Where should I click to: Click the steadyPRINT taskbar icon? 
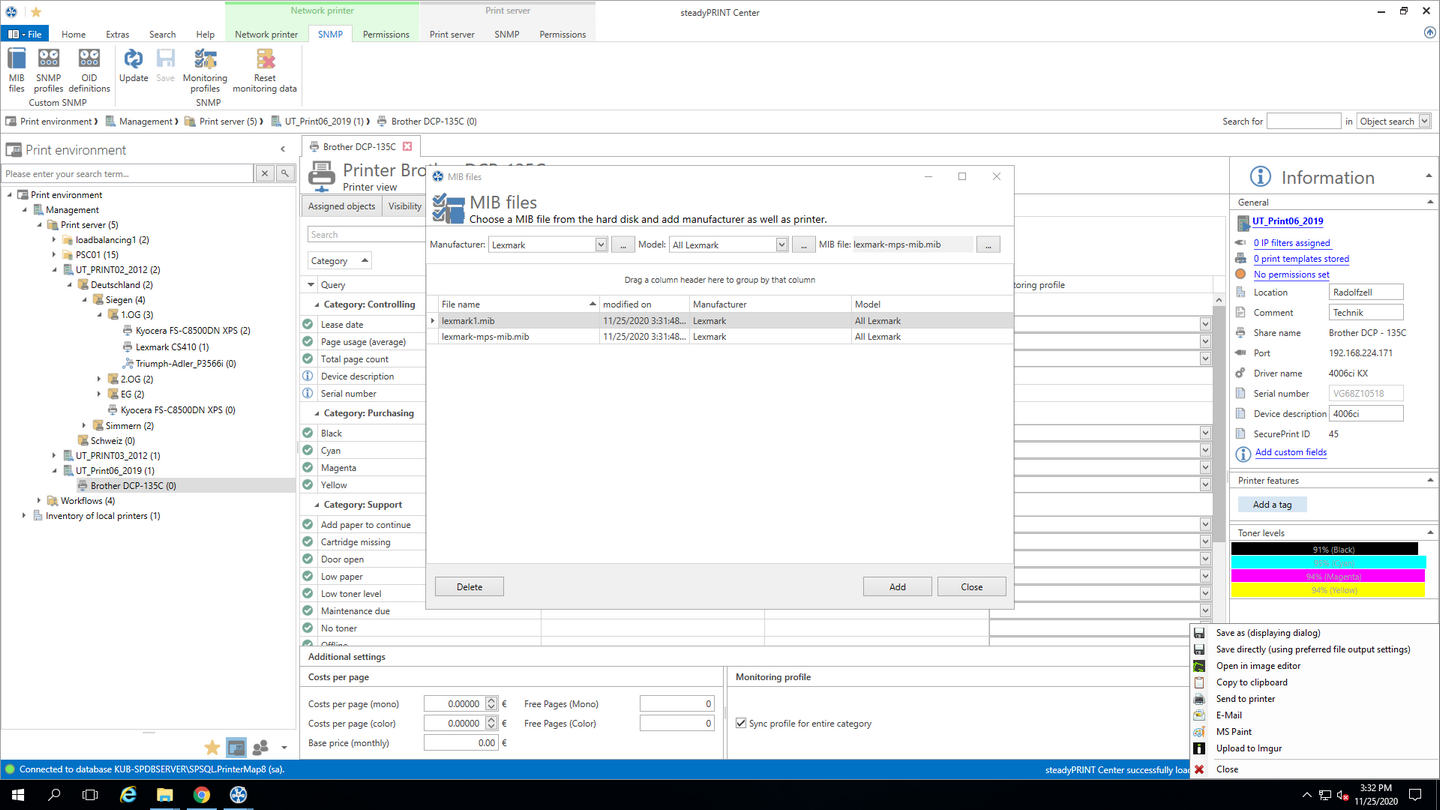(x=238, y=795)
